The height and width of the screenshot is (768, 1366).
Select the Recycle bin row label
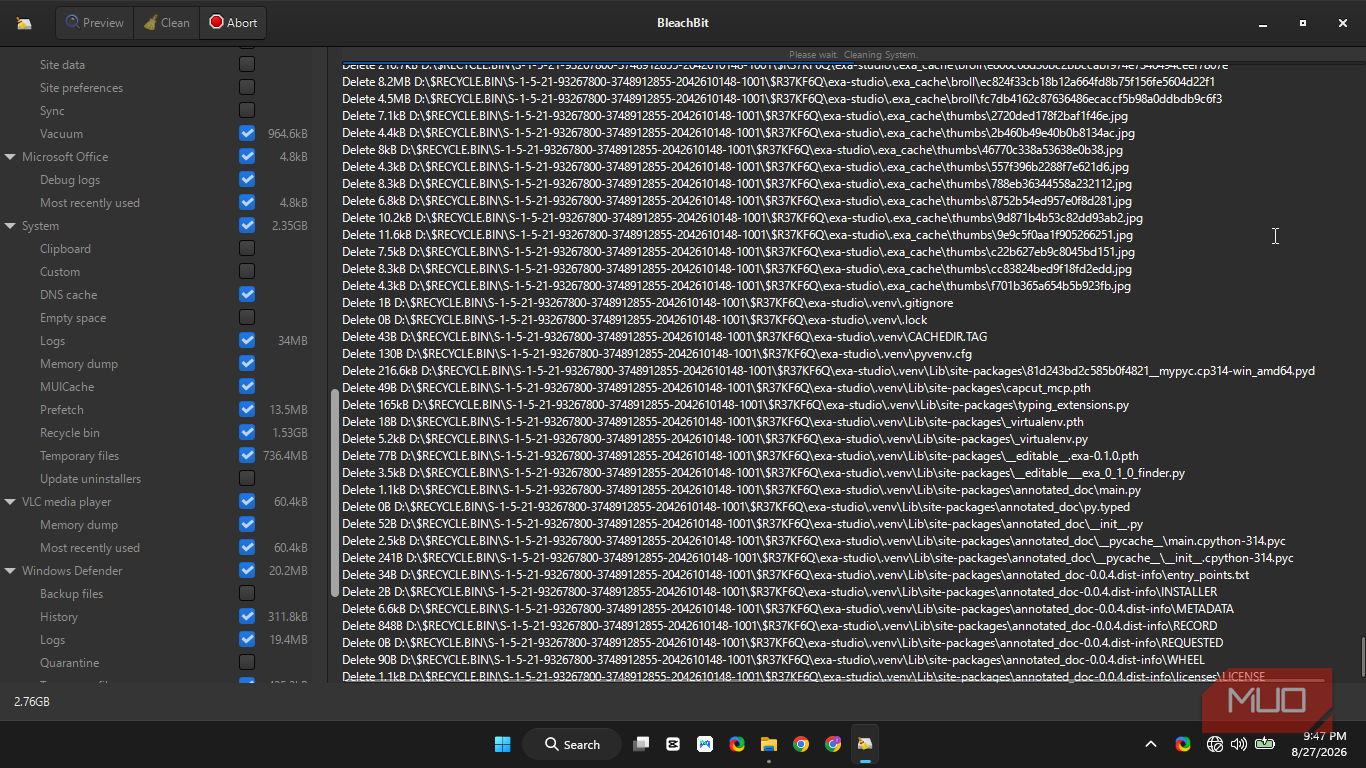click(70, 433)
